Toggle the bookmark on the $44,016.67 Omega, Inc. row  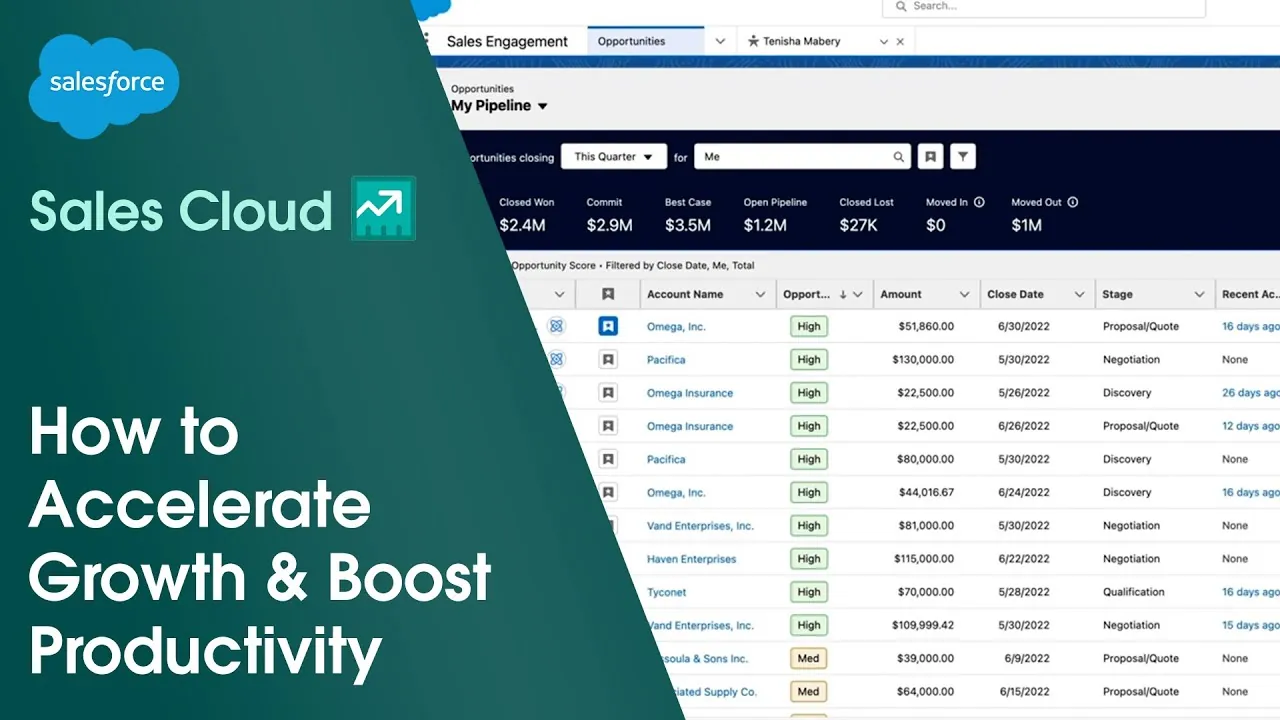[608, 492]
